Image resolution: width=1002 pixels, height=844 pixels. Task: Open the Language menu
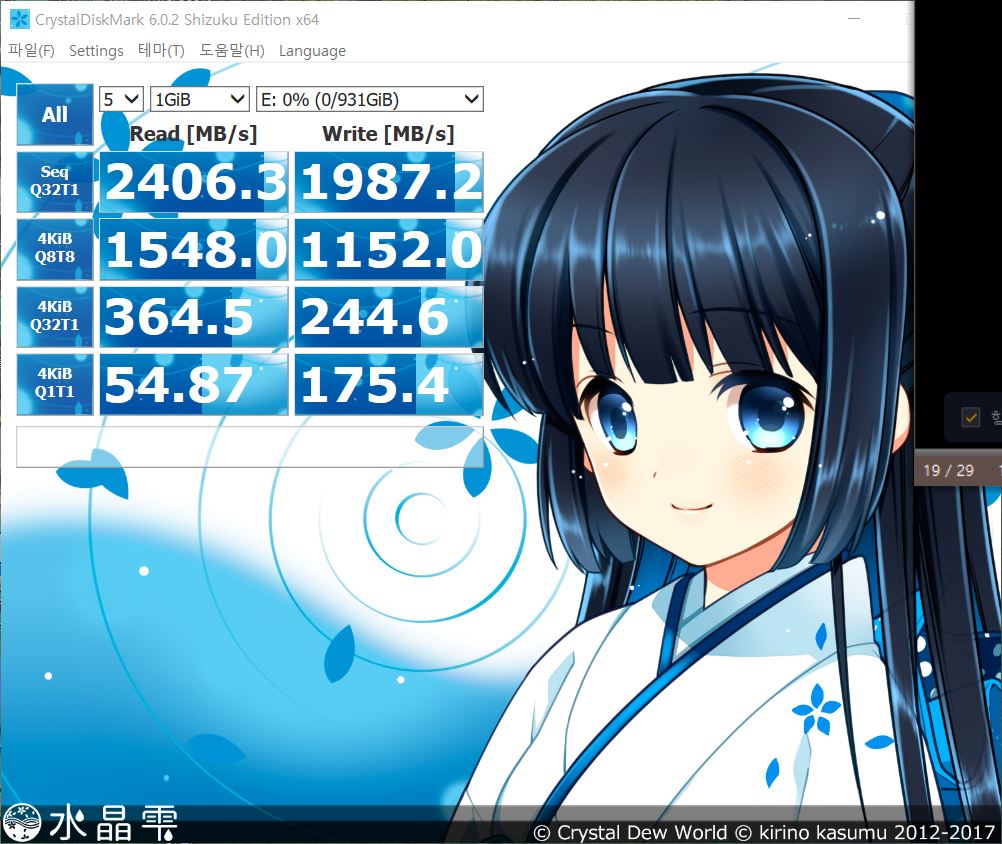point(312,50)
